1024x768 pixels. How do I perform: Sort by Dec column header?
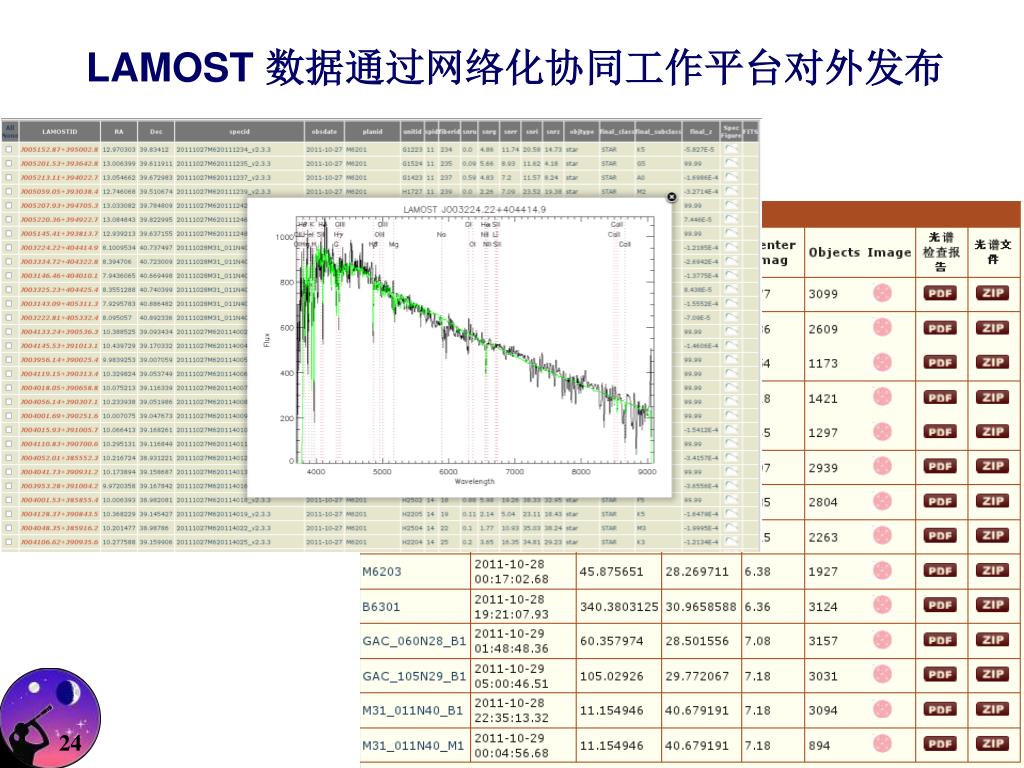pos(156,131)
